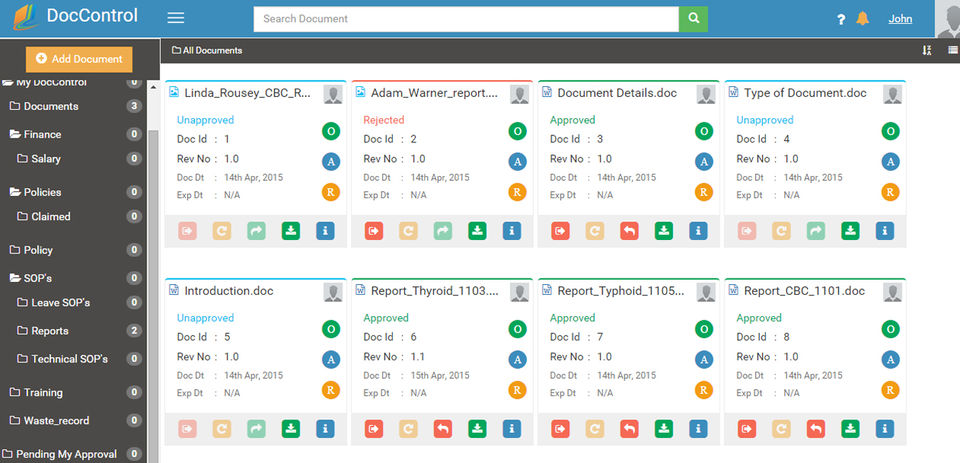This screenshot has width=960, height=463.
Task: Open the Salary folder
Action: click(x=39, y=159)
